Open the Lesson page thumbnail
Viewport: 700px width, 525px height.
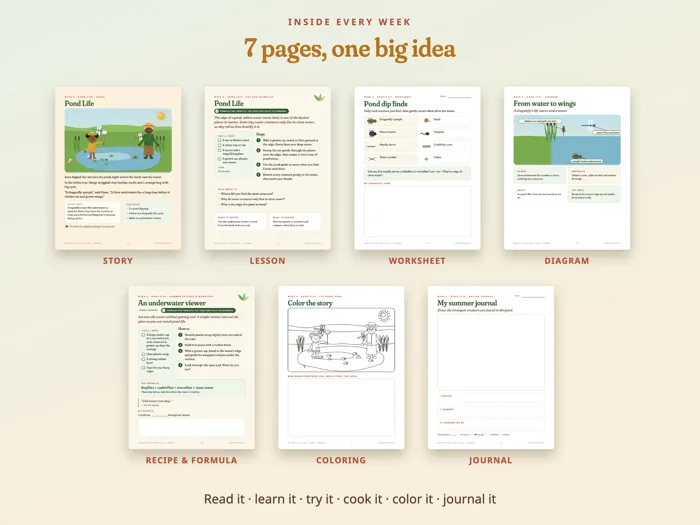(x=267, y=168)
